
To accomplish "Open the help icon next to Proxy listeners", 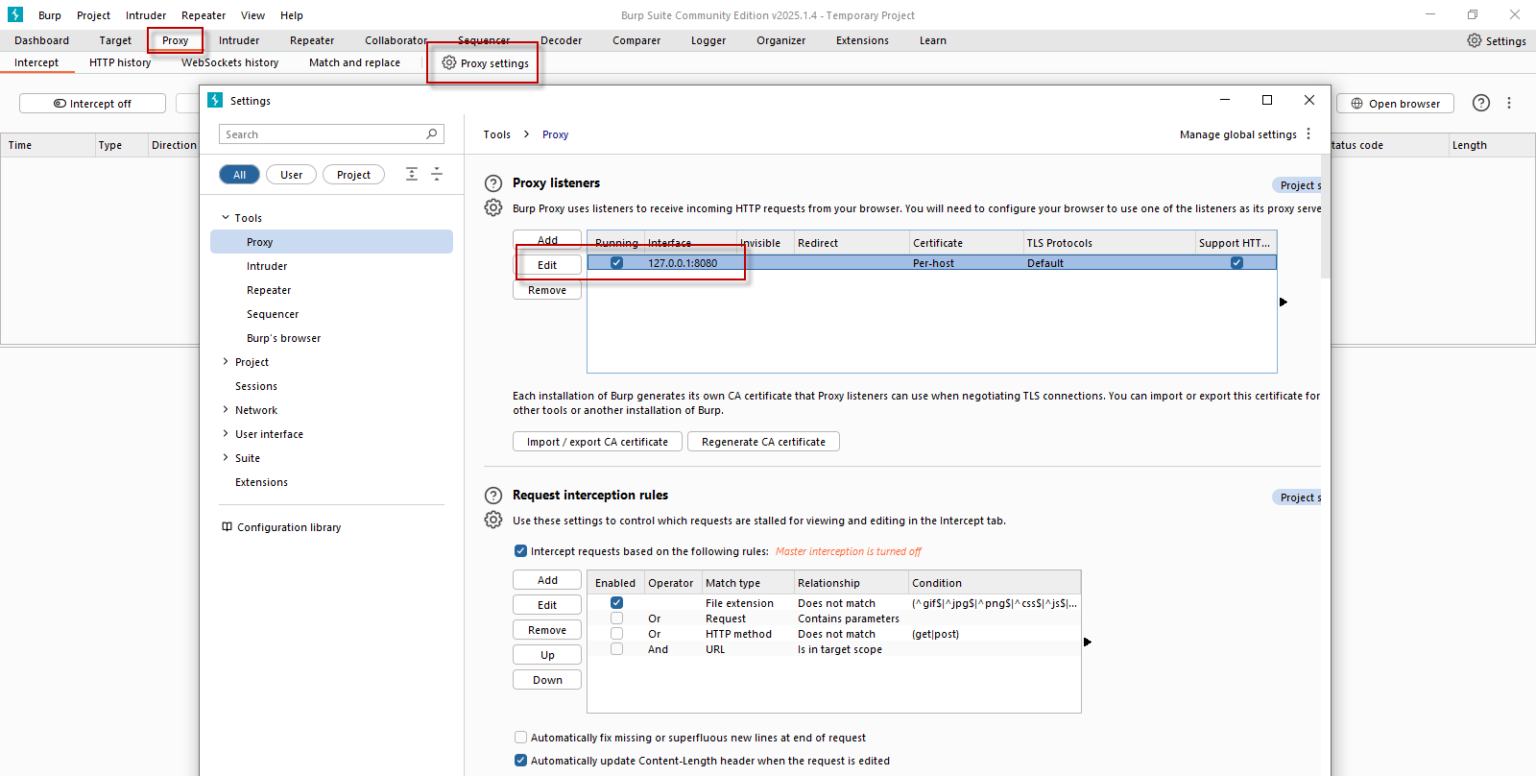I will point(493,183).
